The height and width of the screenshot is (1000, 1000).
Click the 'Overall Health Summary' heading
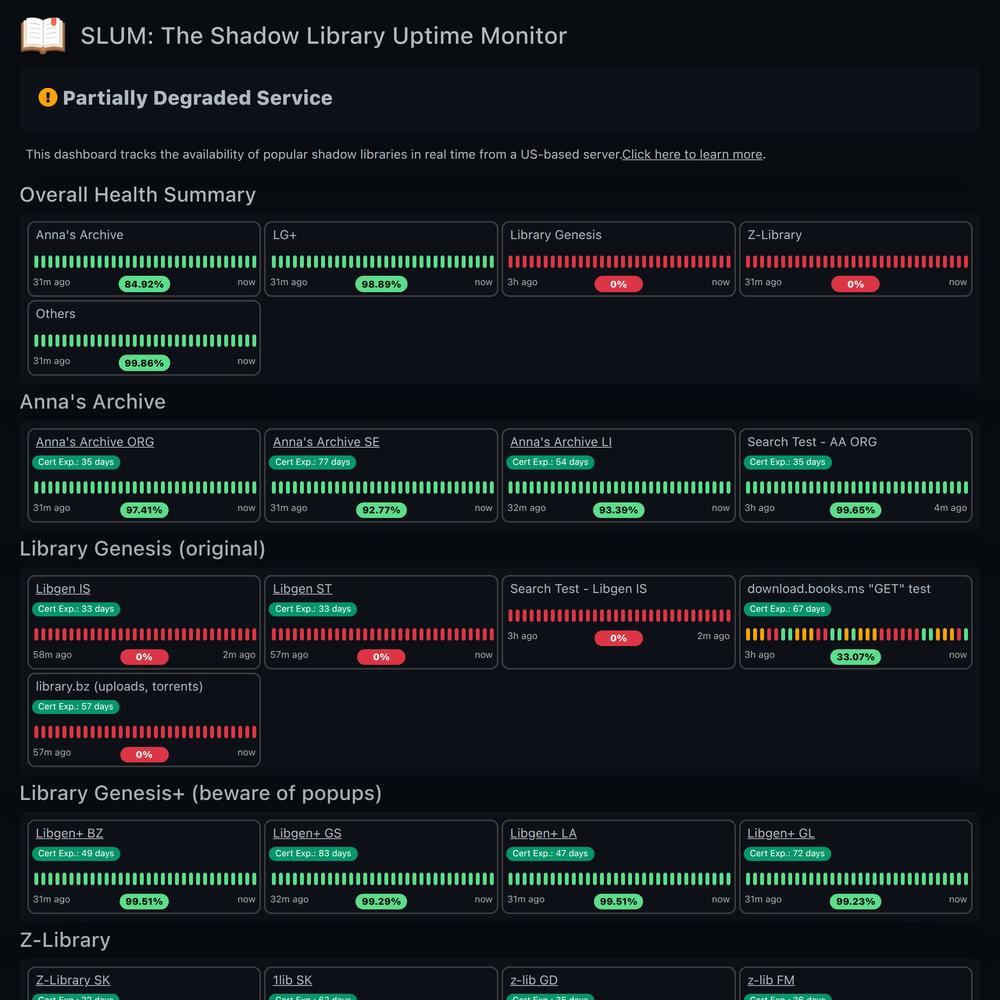(x=138, y=195)
